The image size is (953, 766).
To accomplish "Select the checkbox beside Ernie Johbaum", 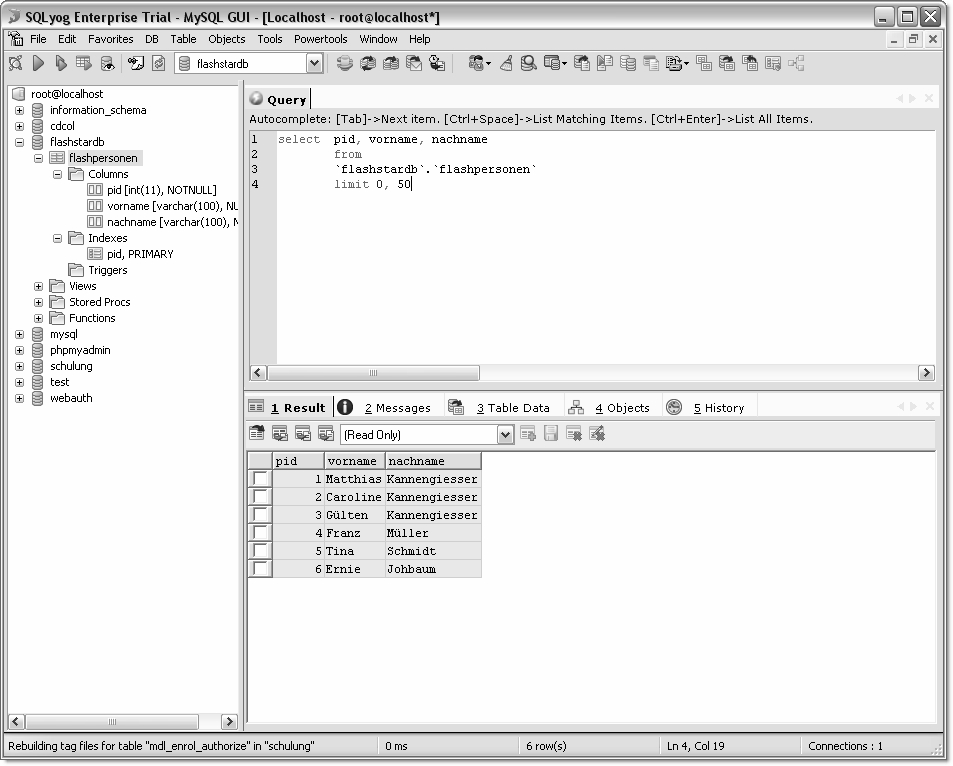I will point(260,569).
